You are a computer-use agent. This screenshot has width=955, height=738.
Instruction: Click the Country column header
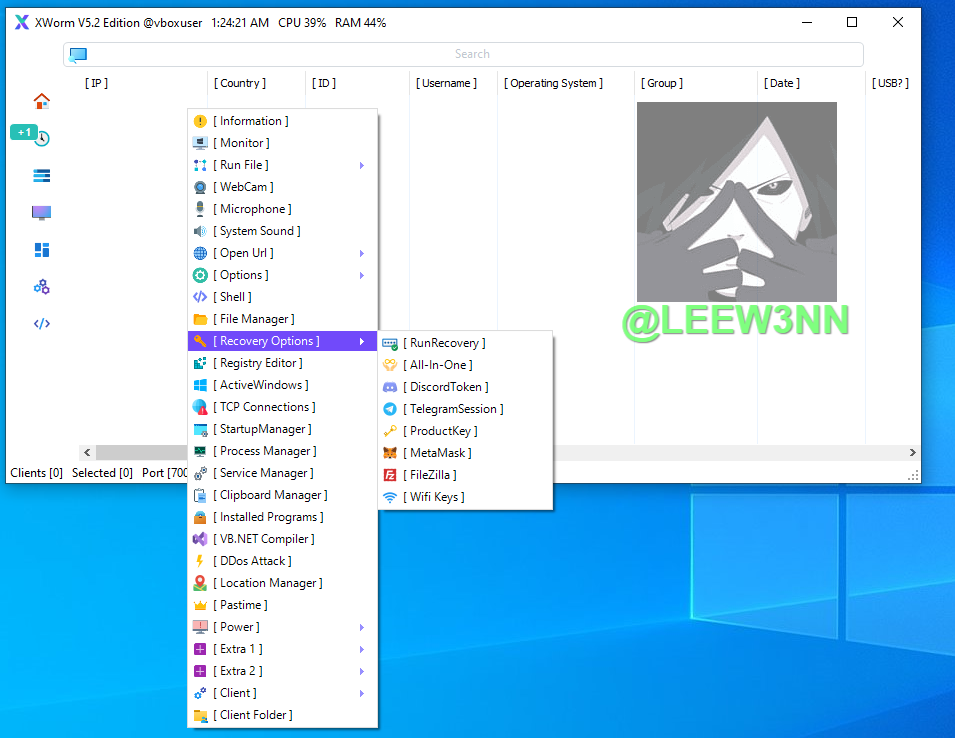point(239,83)
